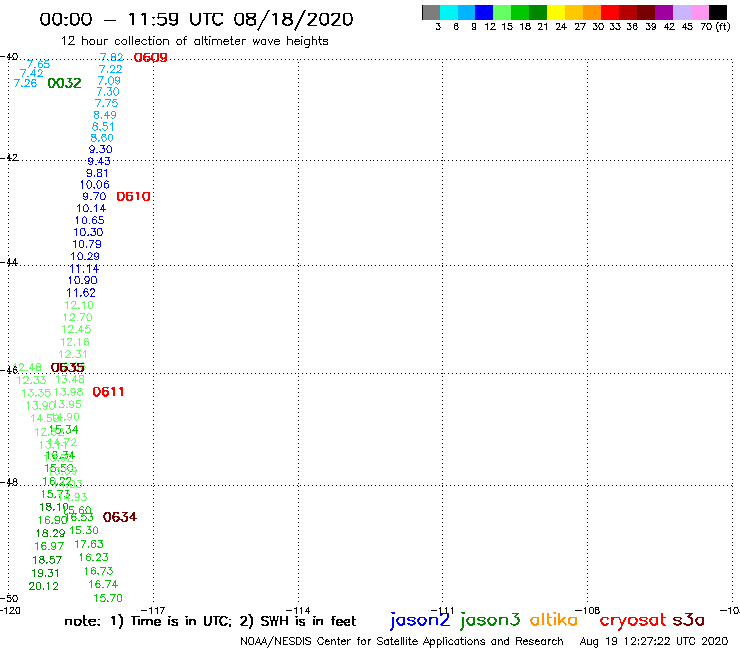740x650 pixels.
Task: Click the subtitle about altimeter wave heights
Action: point(194,41)
